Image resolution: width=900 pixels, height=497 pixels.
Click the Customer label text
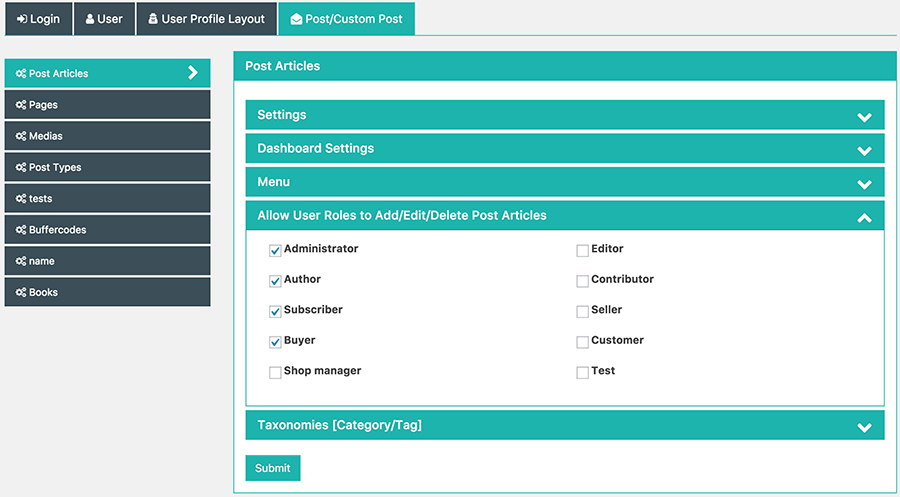pos(618,340)
